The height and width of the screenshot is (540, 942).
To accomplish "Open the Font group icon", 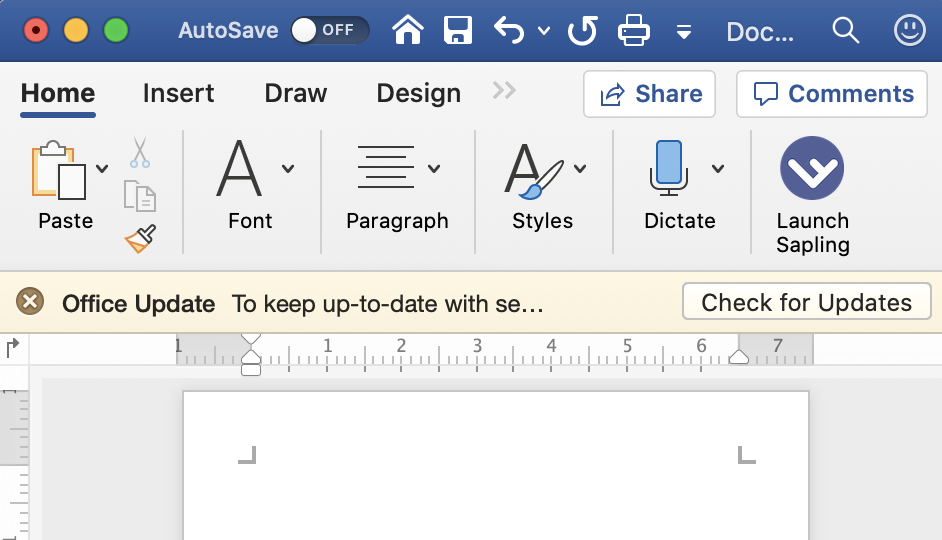I will [x=239, y=169].
